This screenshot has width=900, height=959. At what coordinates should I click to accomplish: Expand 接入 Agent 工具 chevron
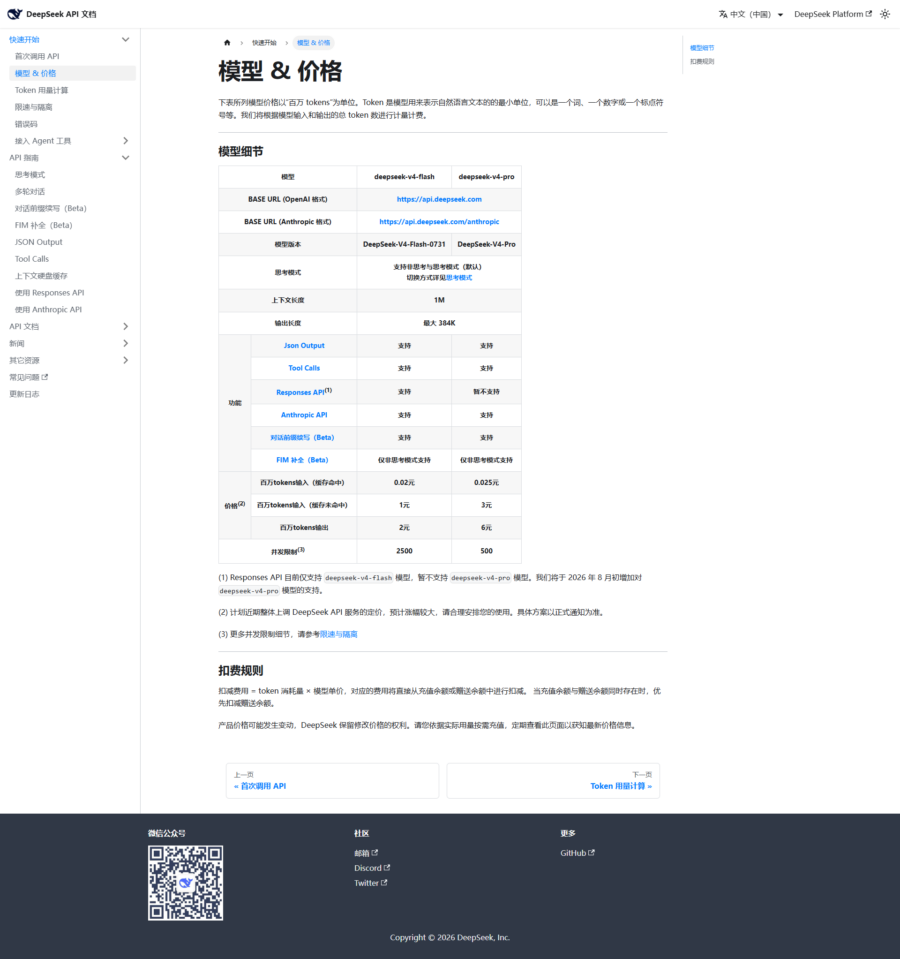(x=125, y=141)
